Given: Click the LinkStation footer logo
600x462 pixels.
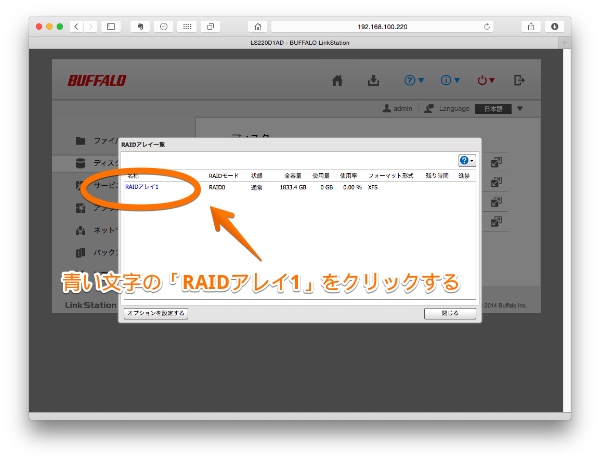Looking at the screenshot, I should coord(91,305).
